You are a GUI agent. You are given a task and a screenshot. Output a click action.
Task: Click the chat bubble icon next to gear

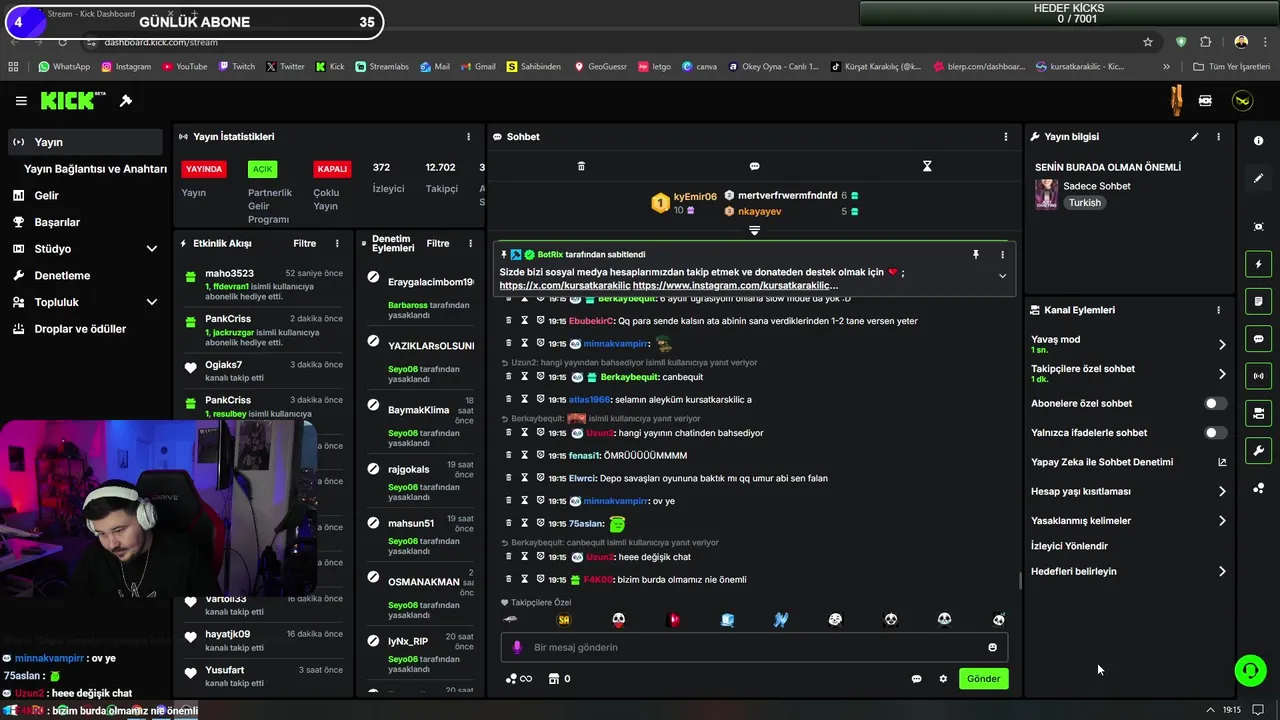[x=916, y=679]
